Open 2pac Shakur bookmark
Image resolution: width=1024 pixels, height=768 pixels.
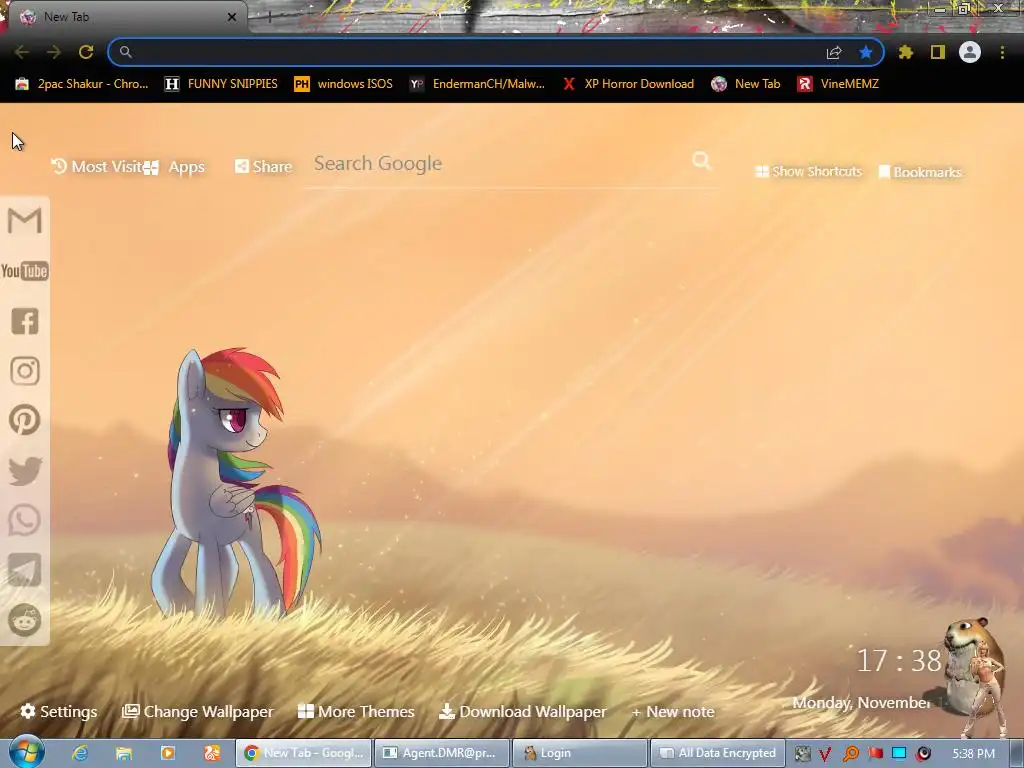coord(82,84)
